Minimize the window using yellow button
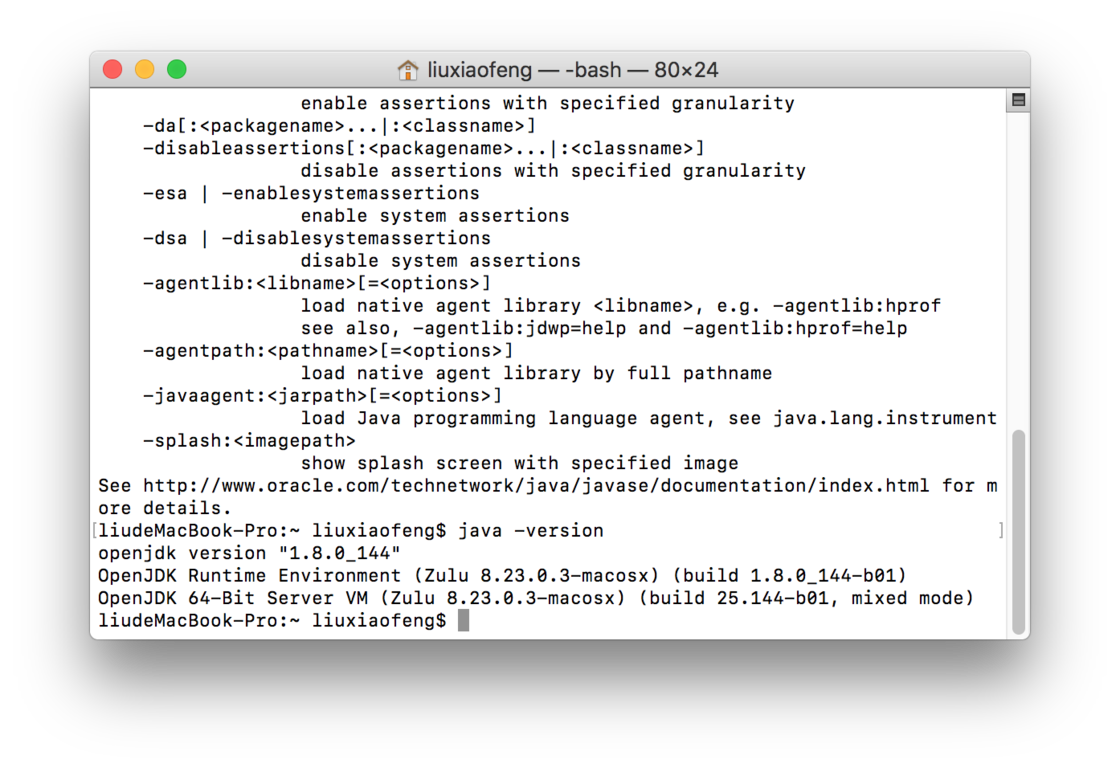Viewport: 1120px width, 768px height. tap(144, 69)
